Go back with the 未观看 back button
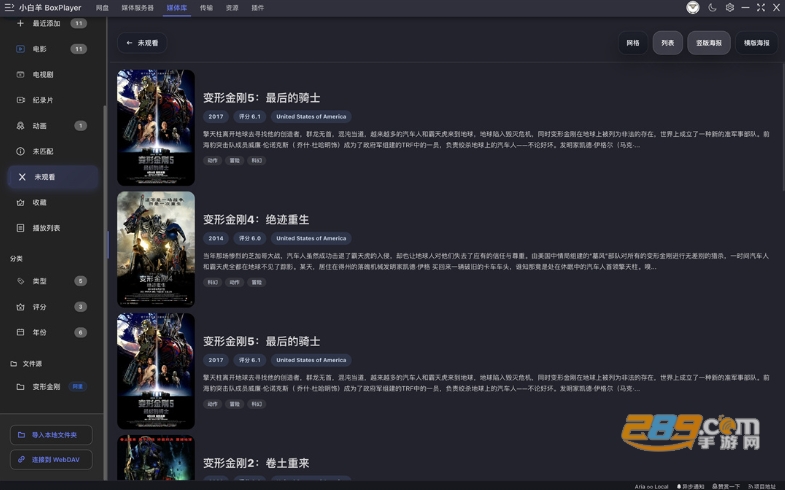Screen dimensions: 785x490 pyautogui.click(x=142, y=43)
